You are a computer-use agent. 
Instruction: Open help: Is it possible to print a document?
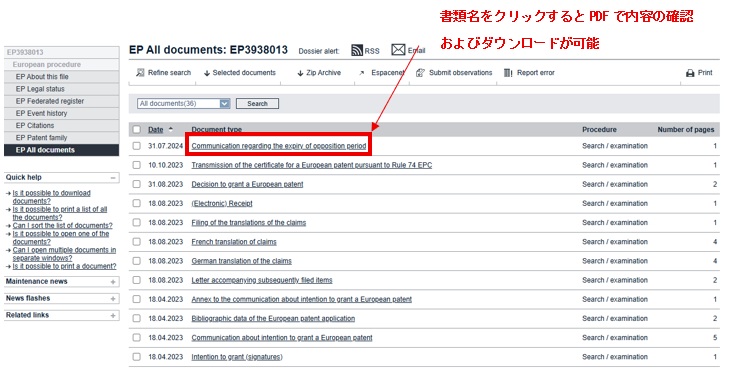click(64, 266)
